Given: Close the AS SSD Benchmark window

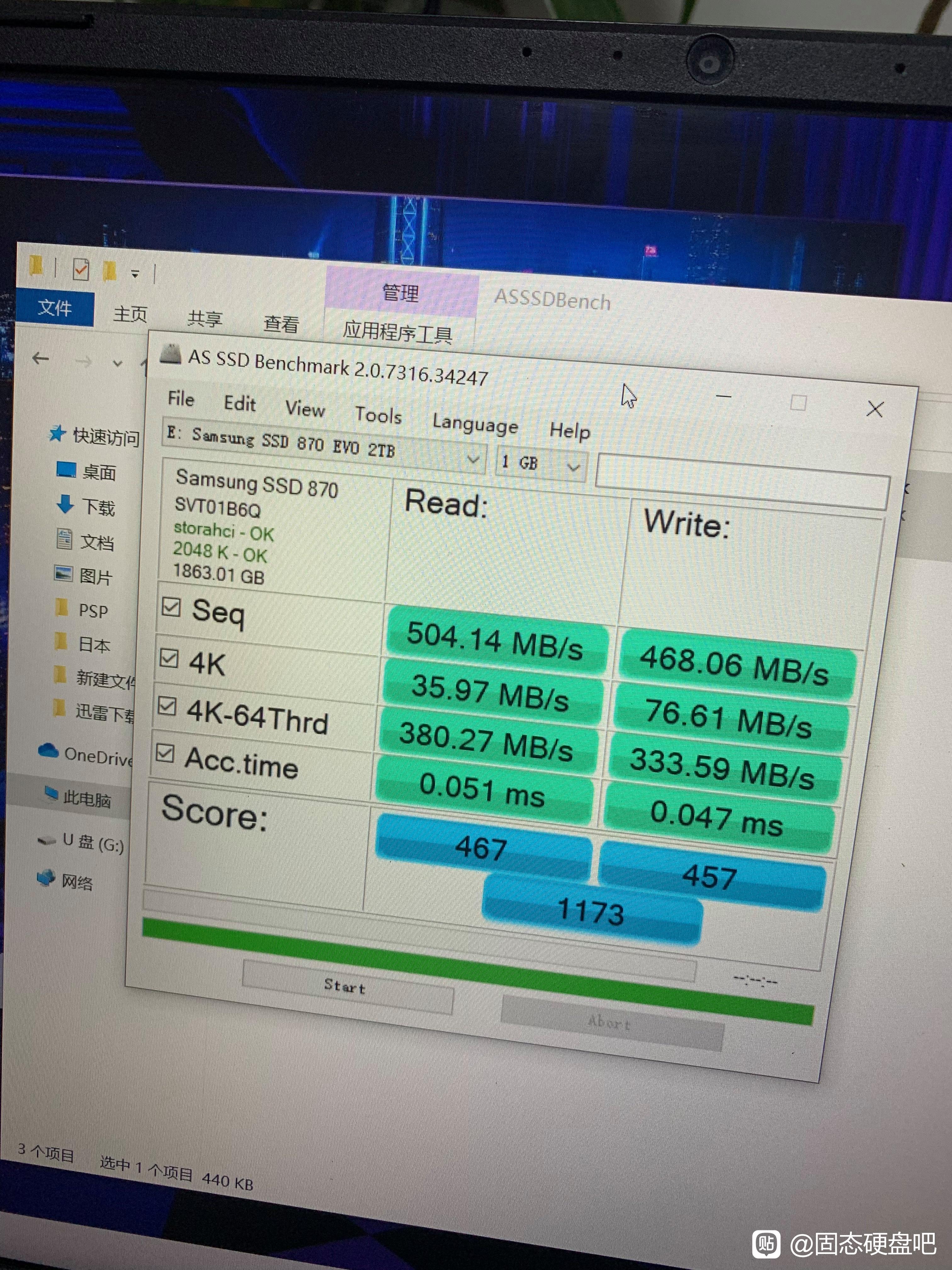Looking at the screenshot, I should coord(875,409).
